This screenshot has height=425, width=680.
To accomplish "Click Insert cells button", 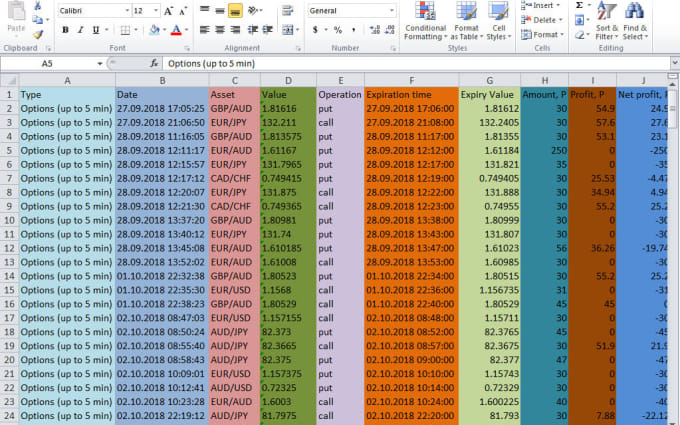I will point(542,5).
